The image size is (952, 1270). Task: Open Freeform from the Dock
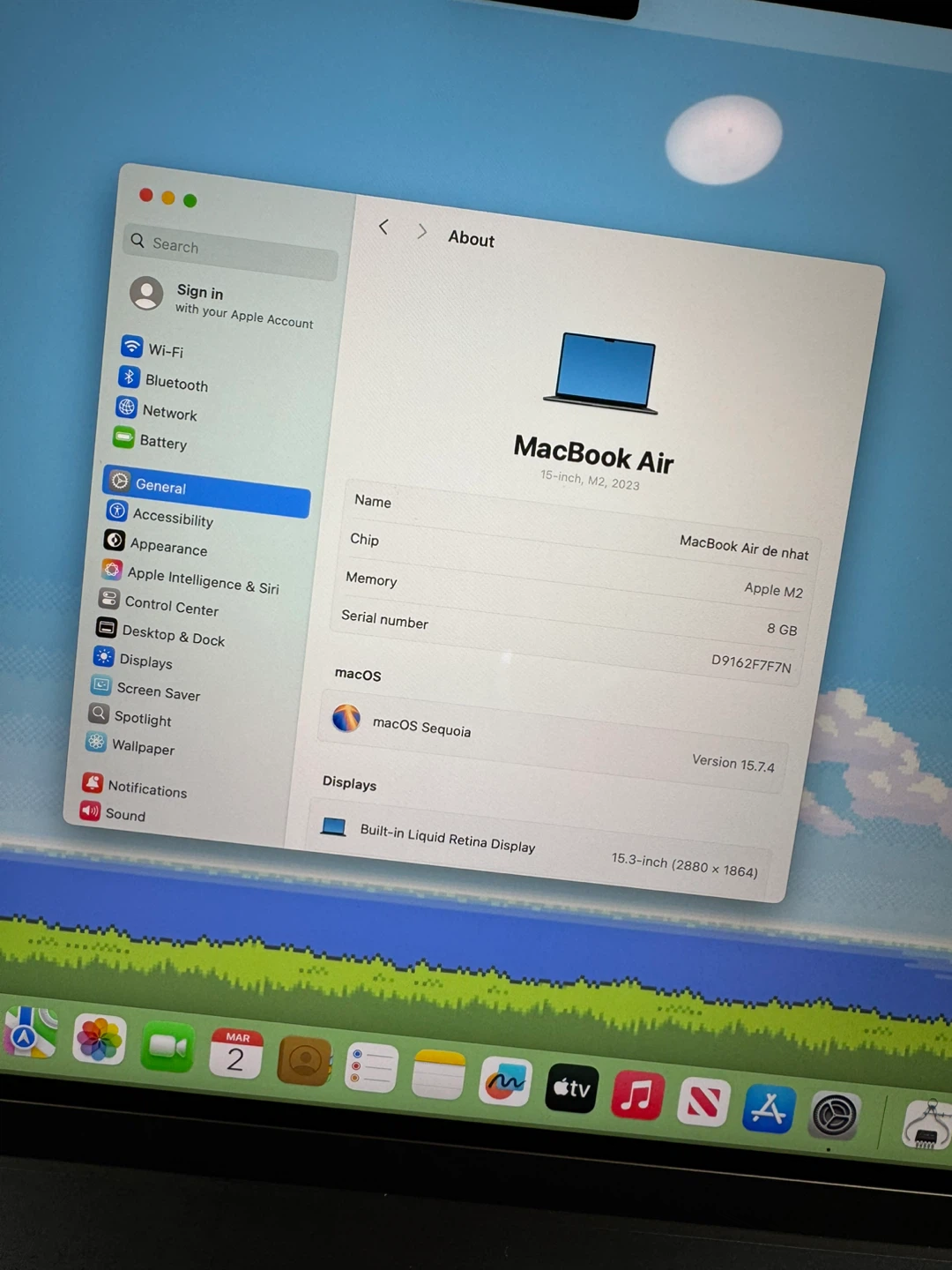click(x=505, y=1081)
